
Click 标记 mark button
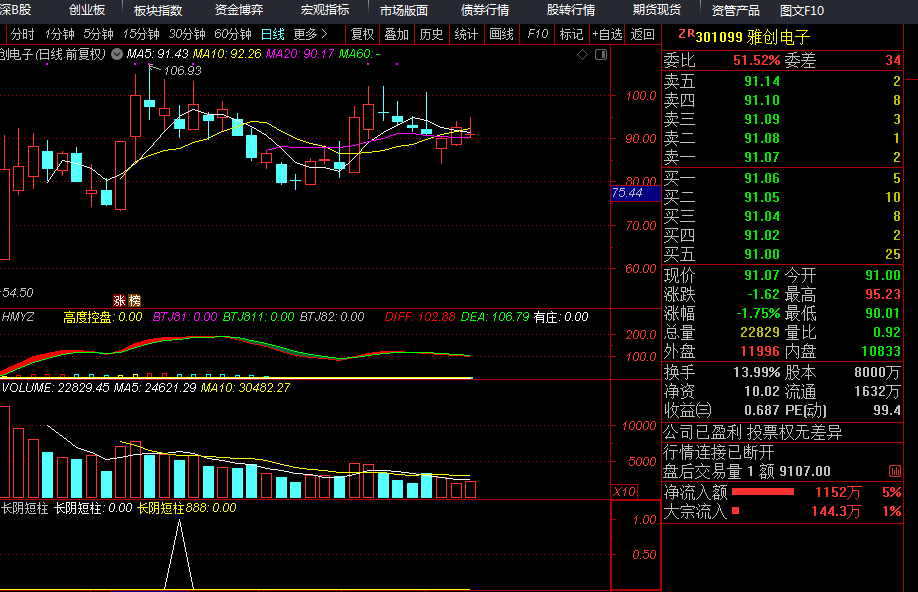[x=571, y=35]
